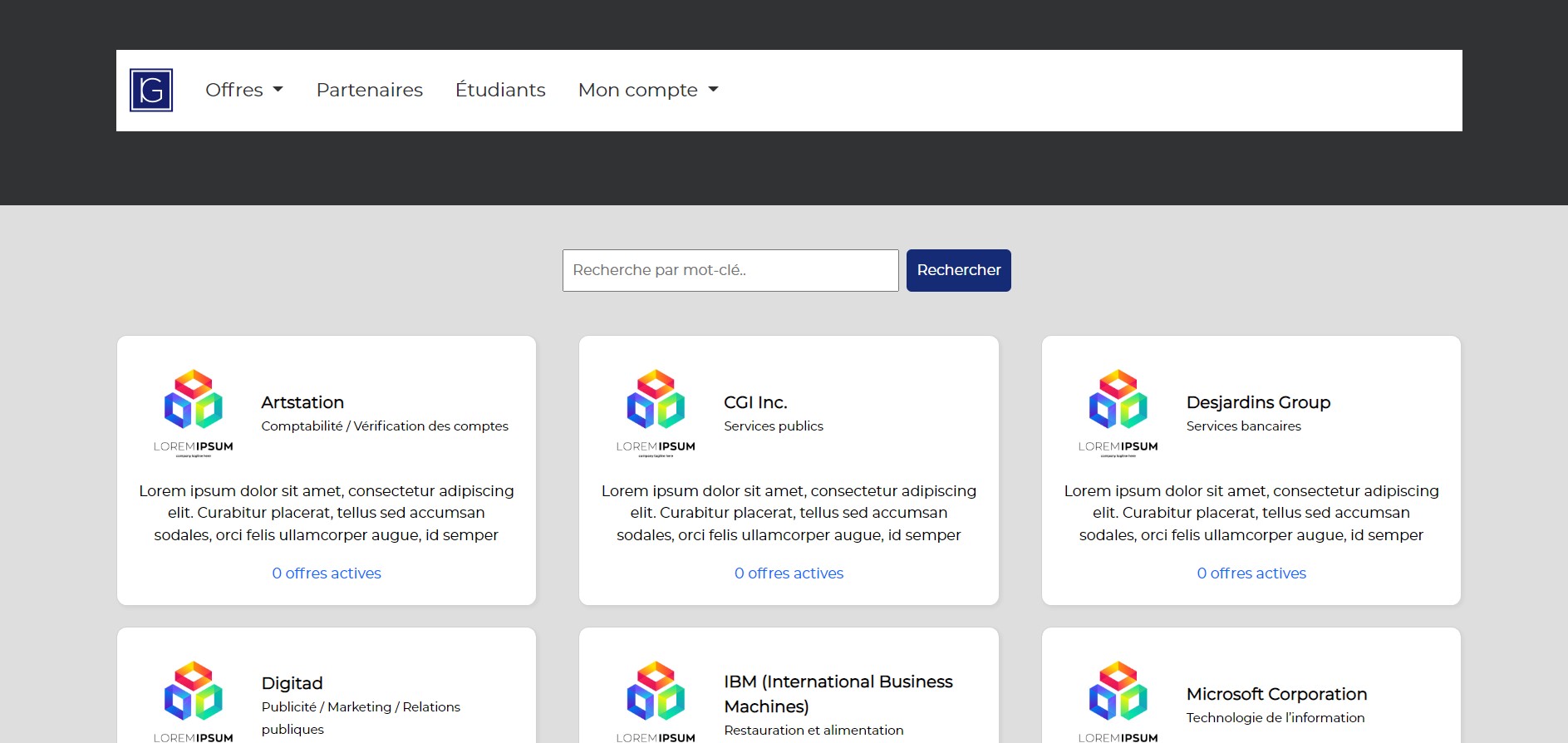Image resolution: width=1568 pixels, height=743 pixels.
Task: Click the IBM company logo
Action: click(656, 700)
